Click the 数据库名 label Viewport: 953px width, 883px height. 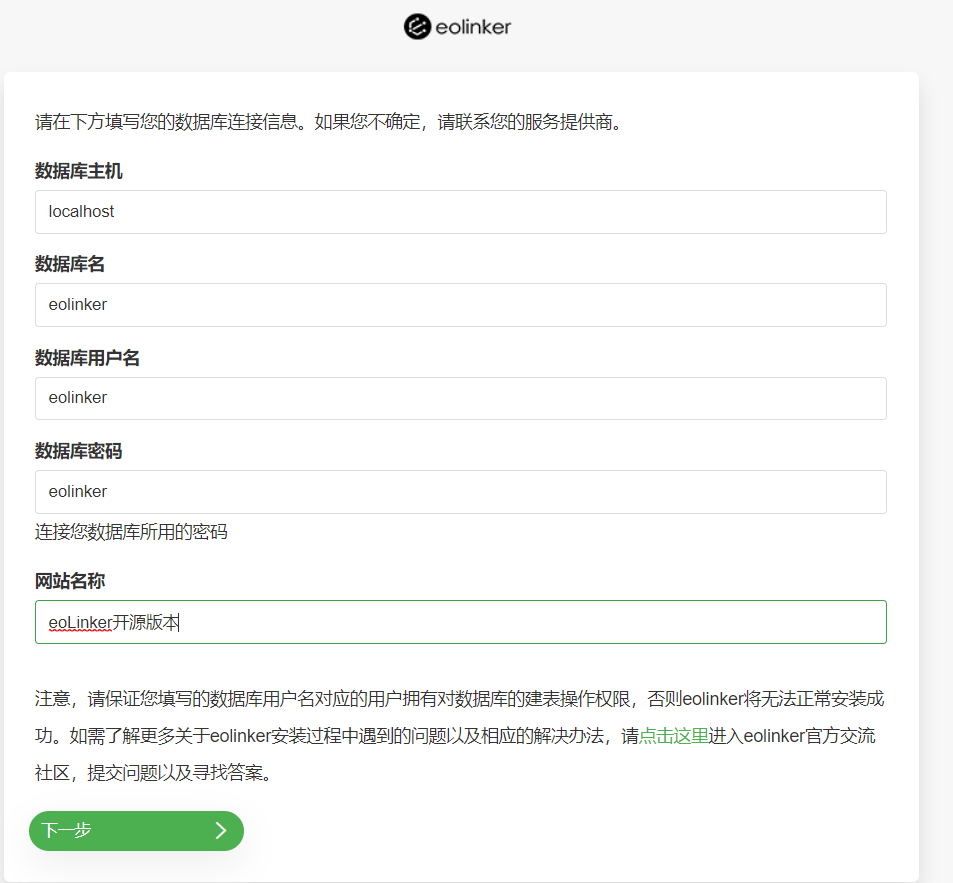tap(70, 264)
